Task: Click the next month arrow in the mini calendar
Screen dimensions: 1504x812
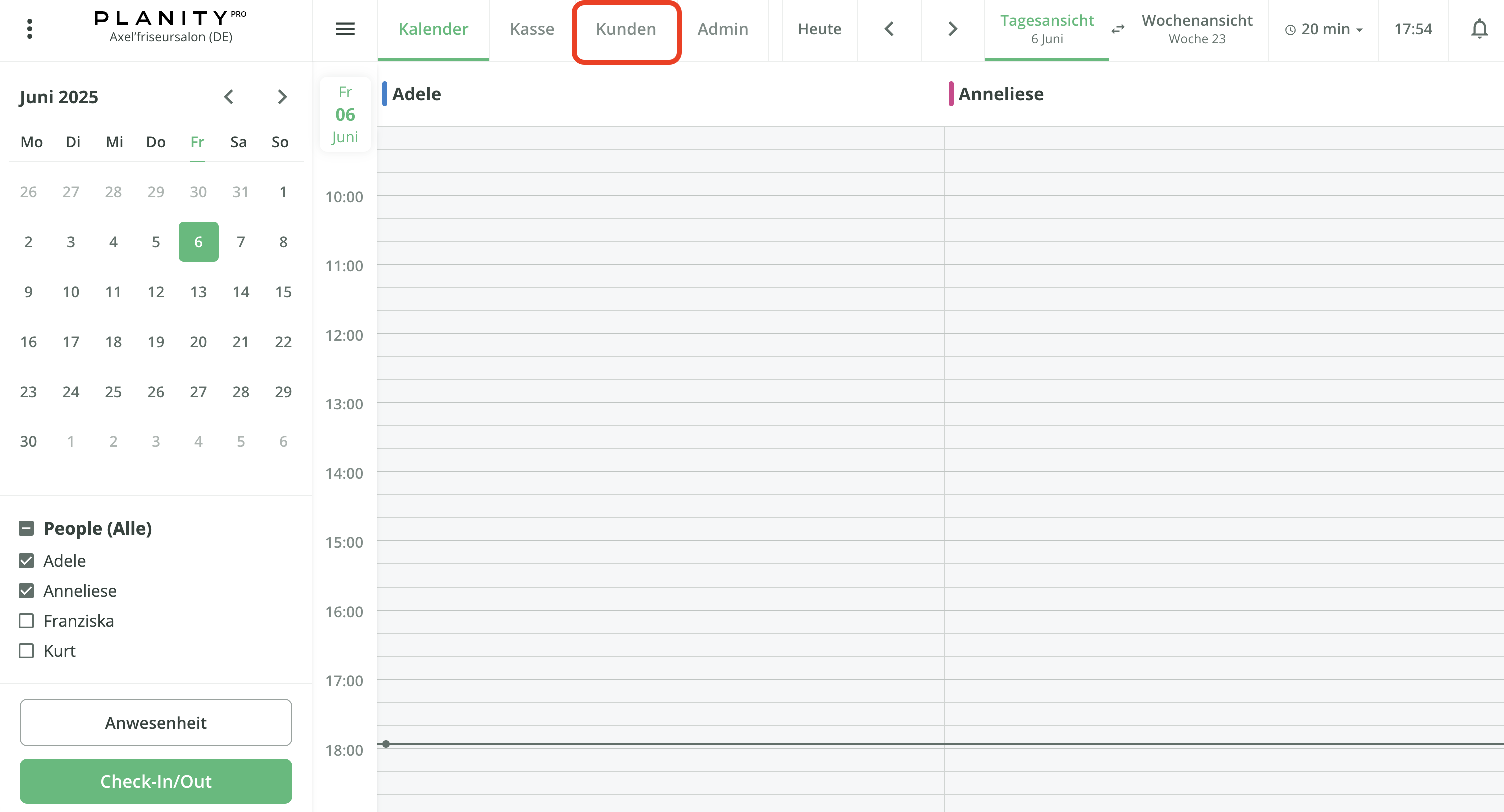Action: click(x=283, y=97)
